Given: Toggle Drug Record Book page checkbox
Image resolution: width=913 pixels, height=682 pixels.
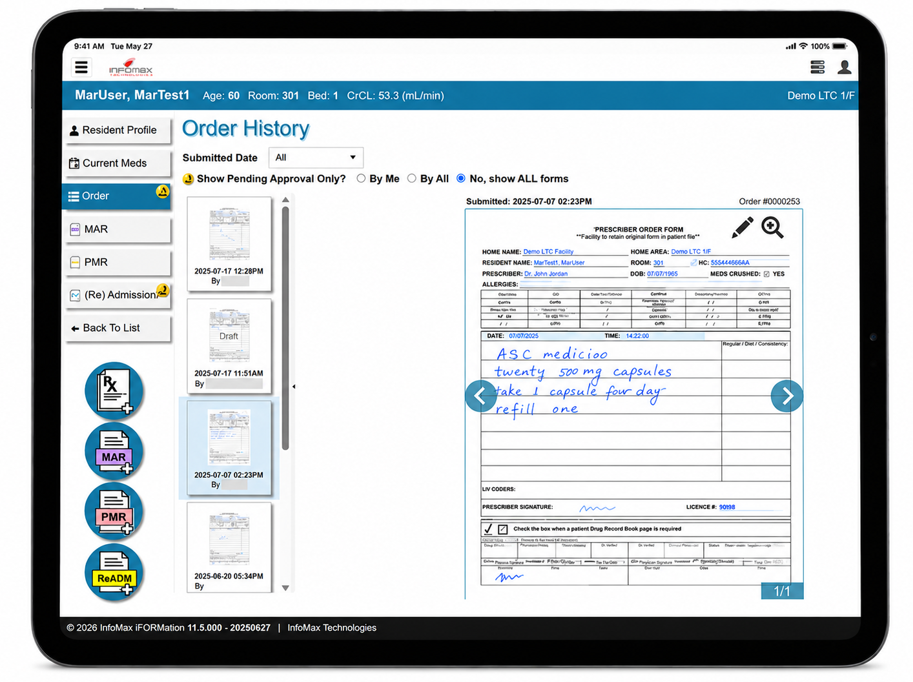Looking at the screenshot, I should [502, 529].
